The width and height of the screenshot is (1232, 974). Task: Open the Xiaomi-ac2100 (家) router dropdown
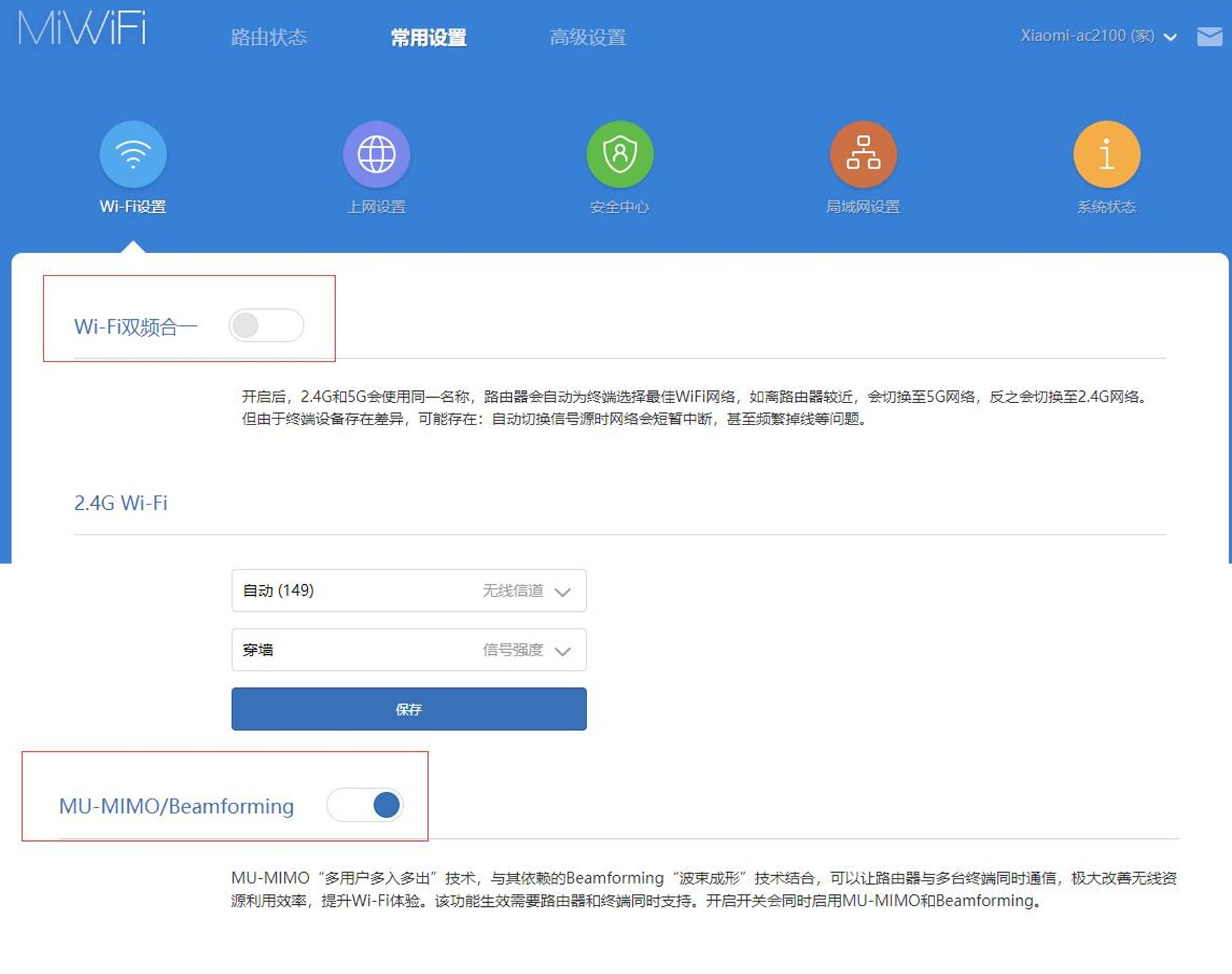coord(1098,36)
